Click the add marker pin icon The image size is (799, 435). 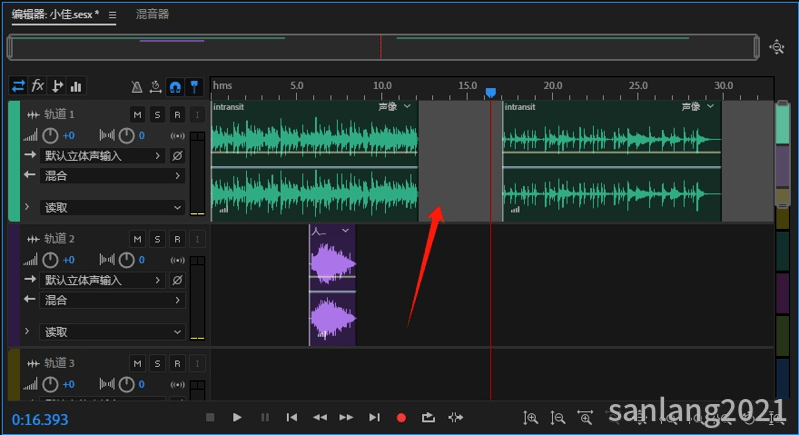tap(194, 87)
